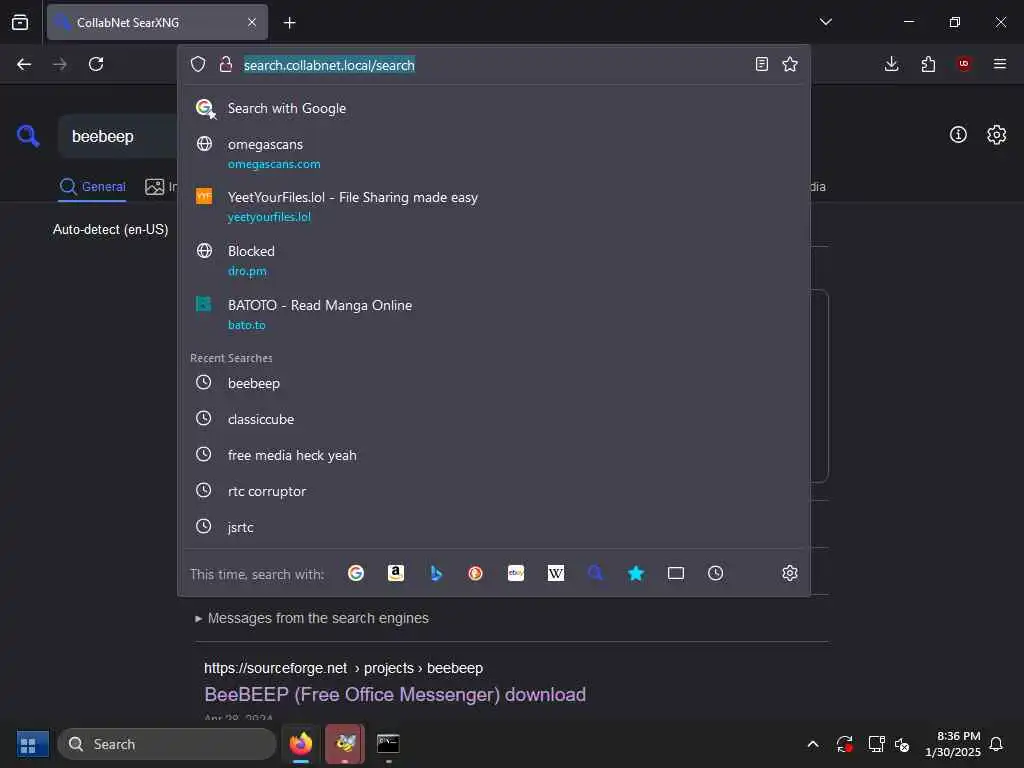Switch to Firefox in the taskbar
Viewport: 1024px width, 768px height.
point(301,743)
